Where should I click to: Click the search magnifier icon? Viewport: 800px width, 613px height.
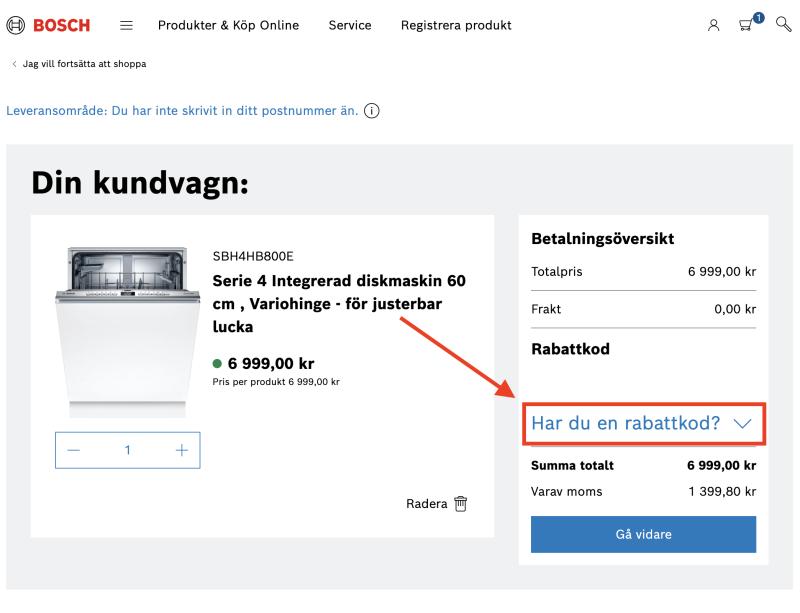click(x=783, y=24)
